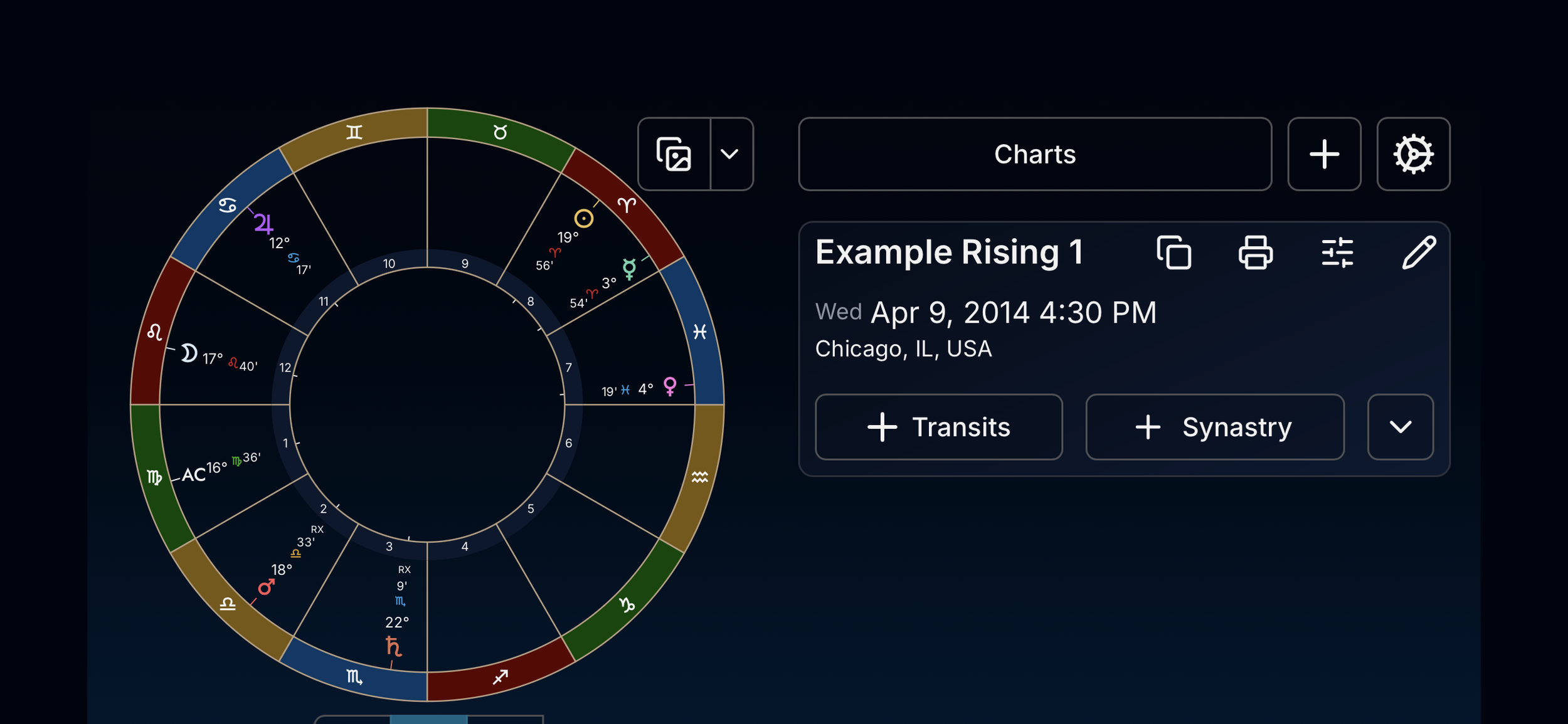This screenshot has width=1568, height=724.
Task: Click the Aquarius sign on the wheel
Action: pos(700,478)
